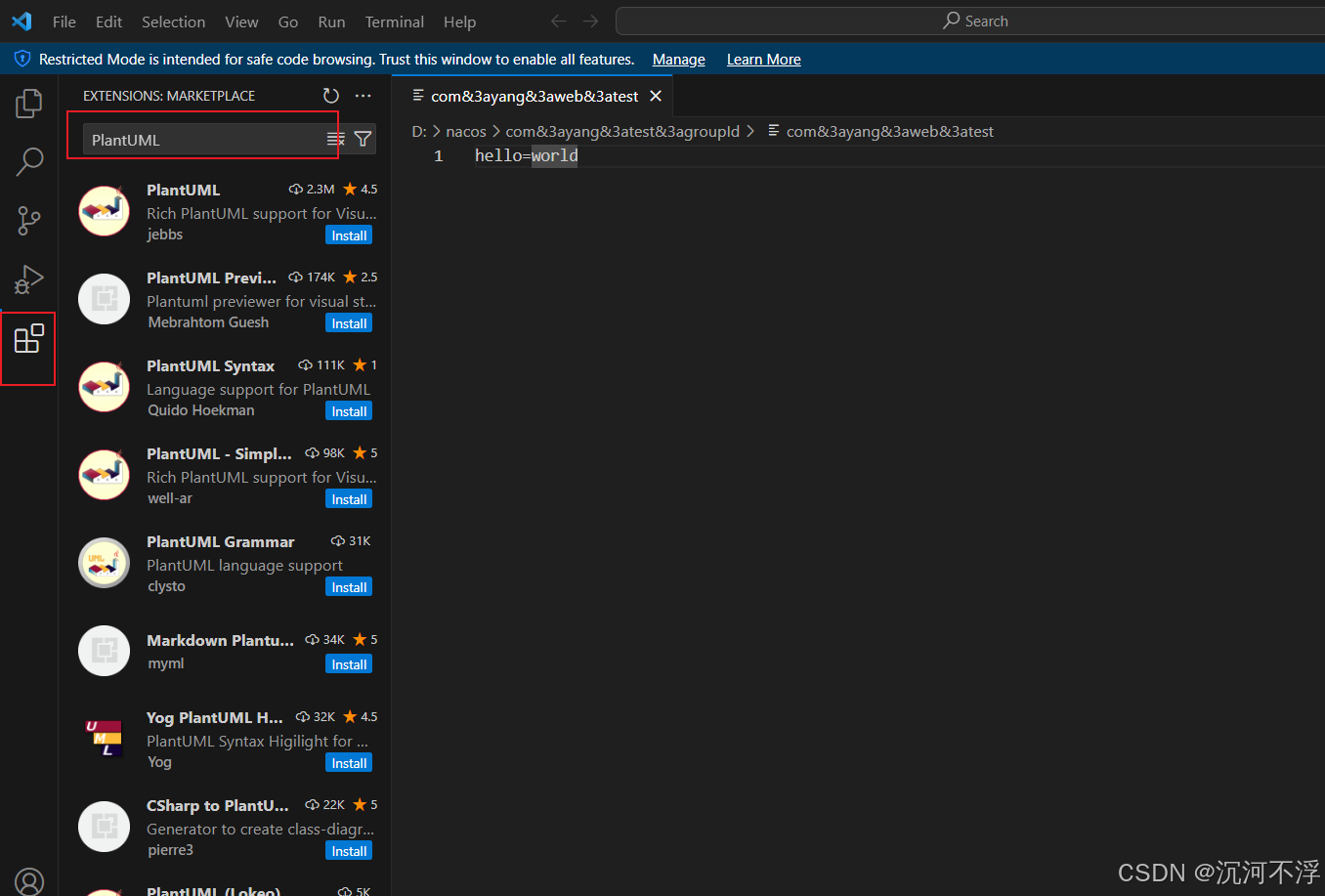
Task: Install the PlantUML extension by jebbs
Action: pyautogui.click(x=349, y=235)
